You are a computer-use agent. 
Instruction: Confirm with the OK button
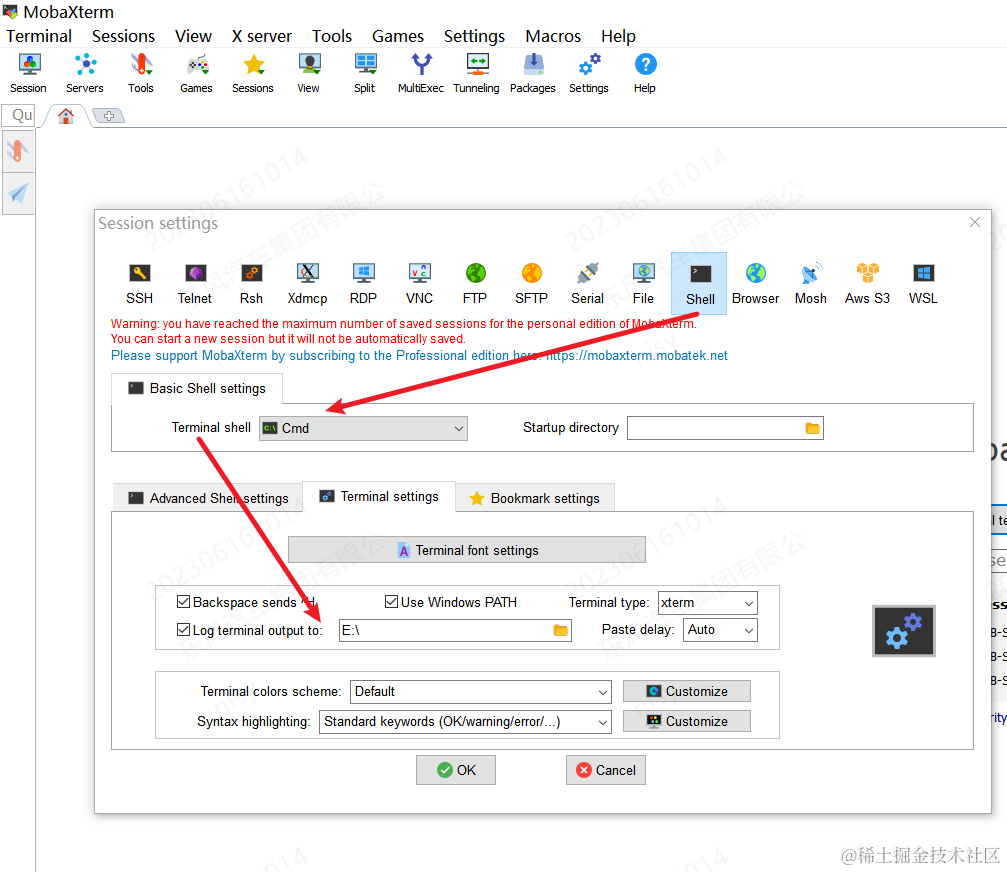[456, 770]
